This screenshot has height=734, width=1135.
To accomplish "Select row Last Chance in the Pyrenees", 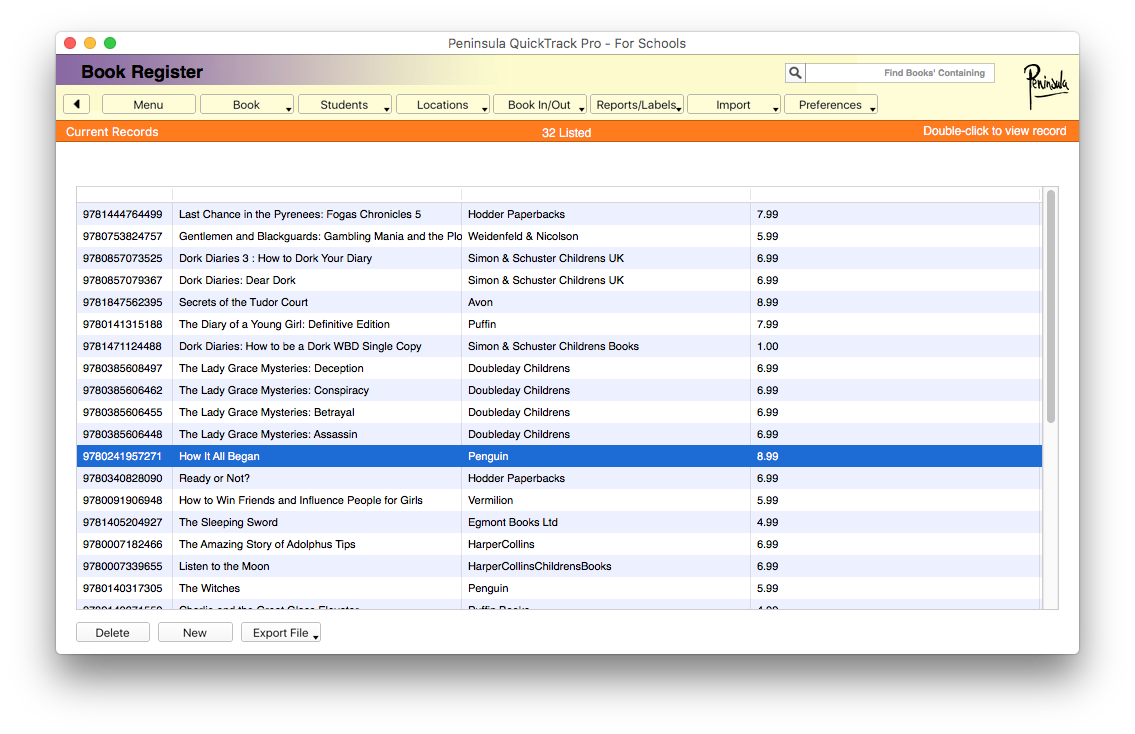I will (559, 214).
